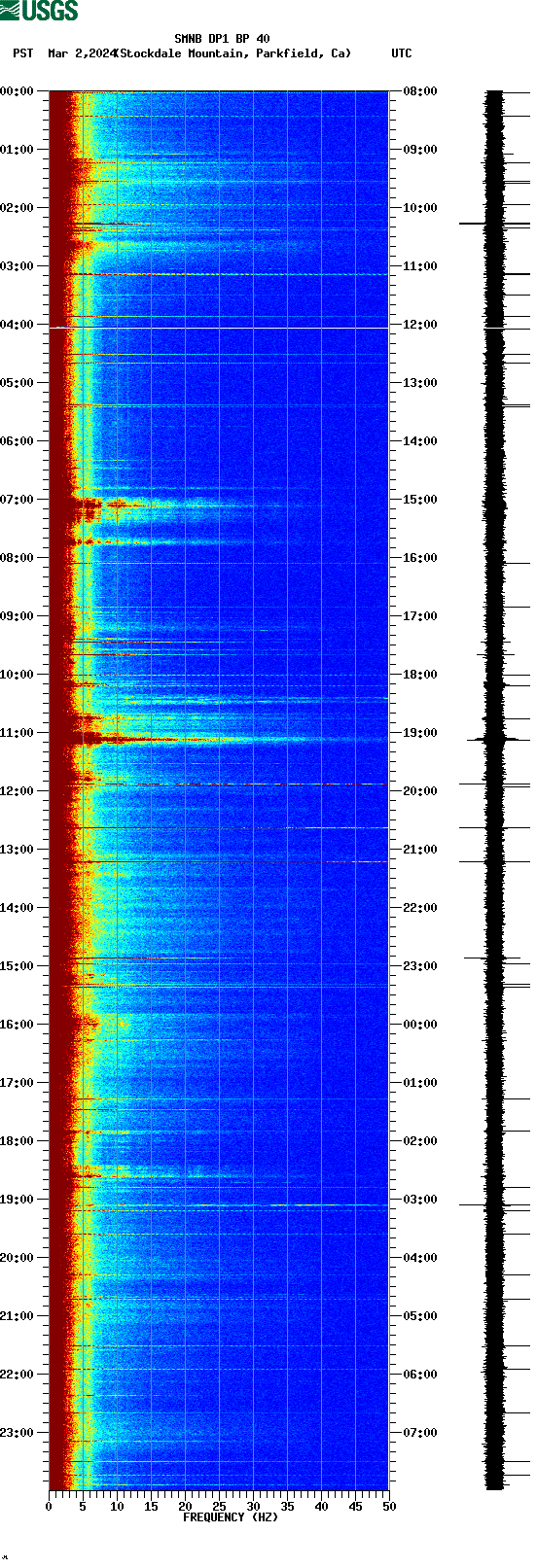Click the 15:00 UTC time label

click(420, 500)
